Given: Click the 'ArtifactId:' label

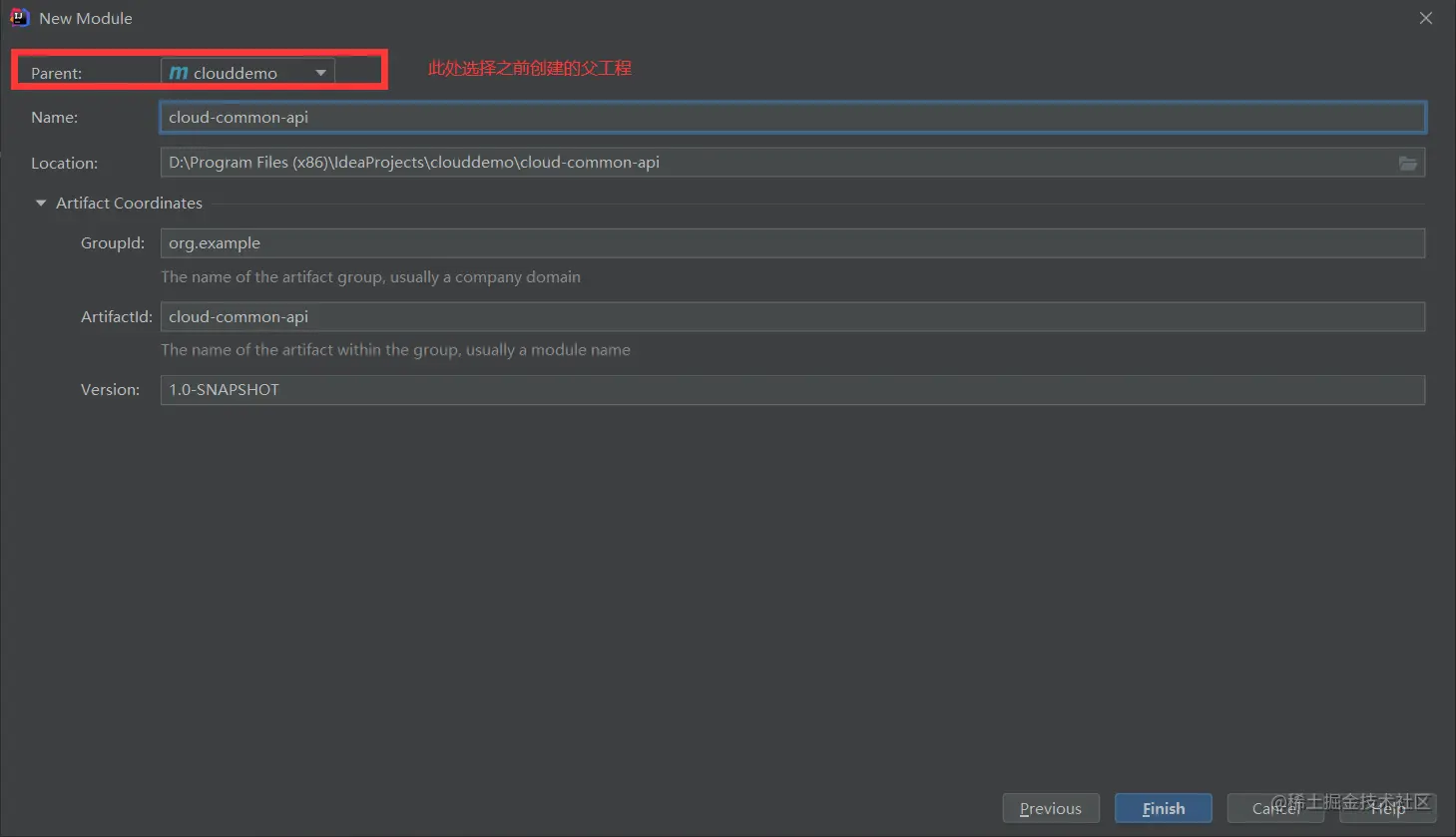Looking at the screenshot, I should pos(117,317).
